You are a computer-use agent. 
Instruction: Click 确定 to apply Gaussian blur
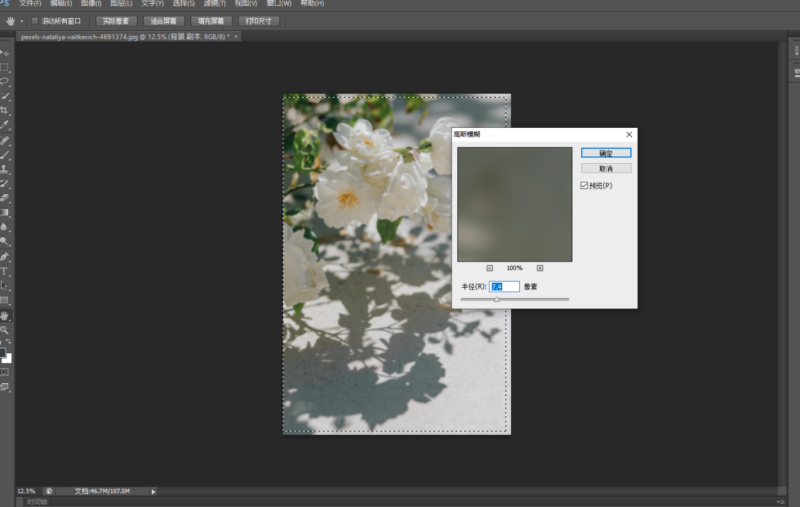606,153
